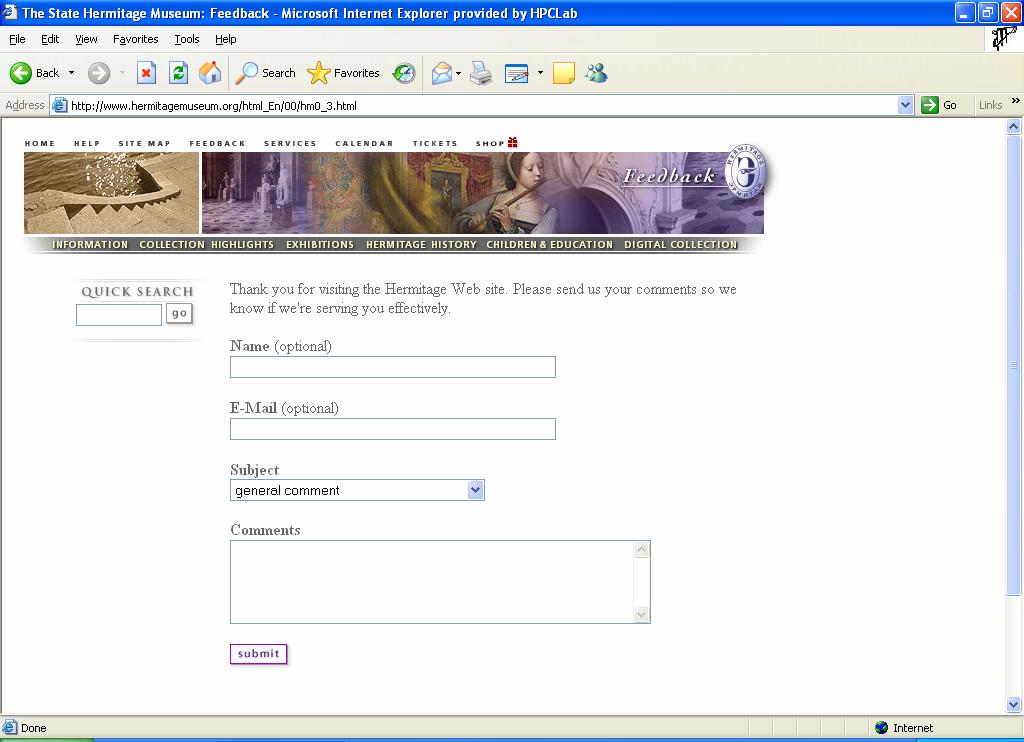This screenshot has width=1024, height=742.
Task: Click the Mail envelope icon
Action: tap(442, 73)
